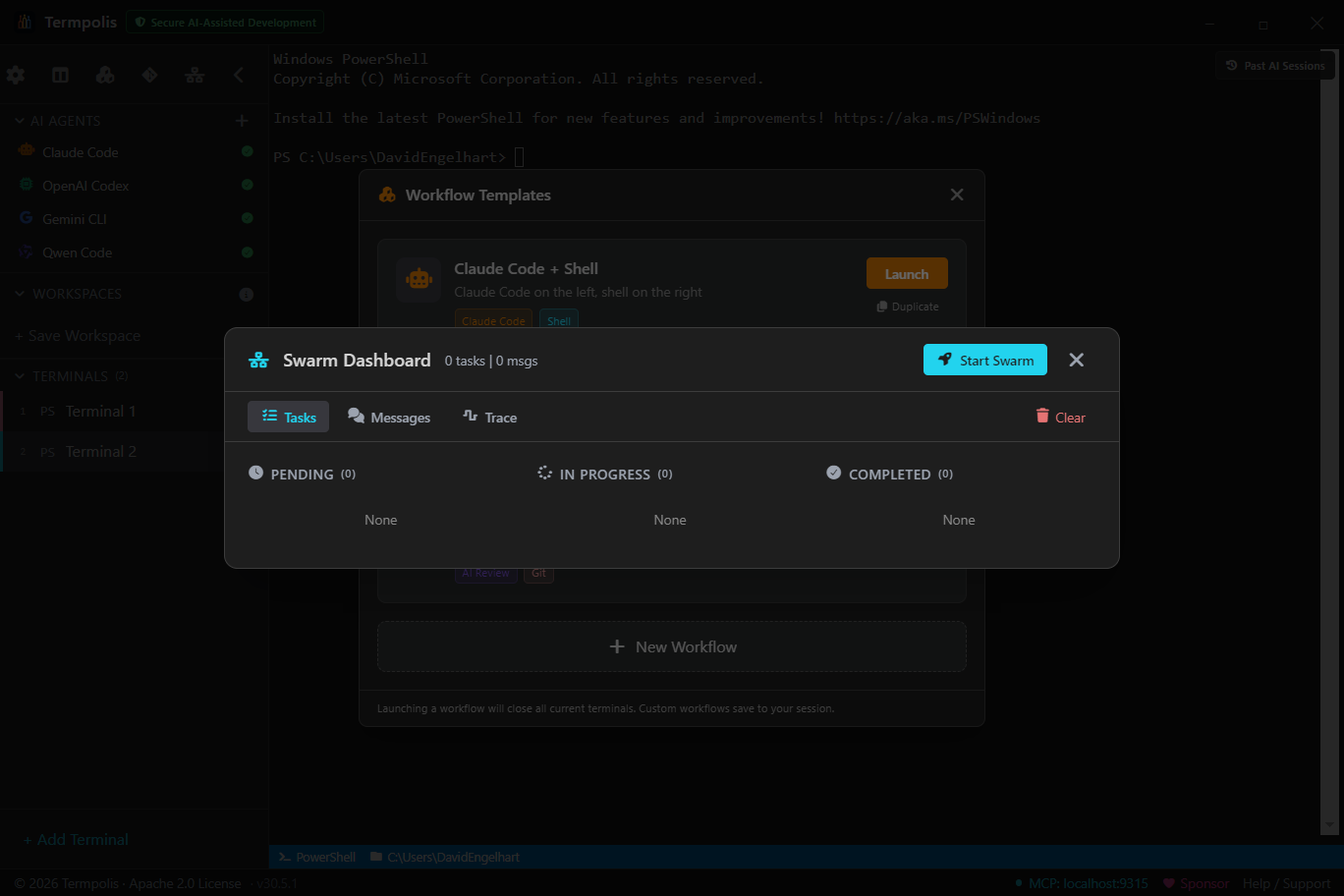The image size is (1344, 896).
Task: Close the Swarm Dashboard dialog
Action: (x=1077, y=360)
